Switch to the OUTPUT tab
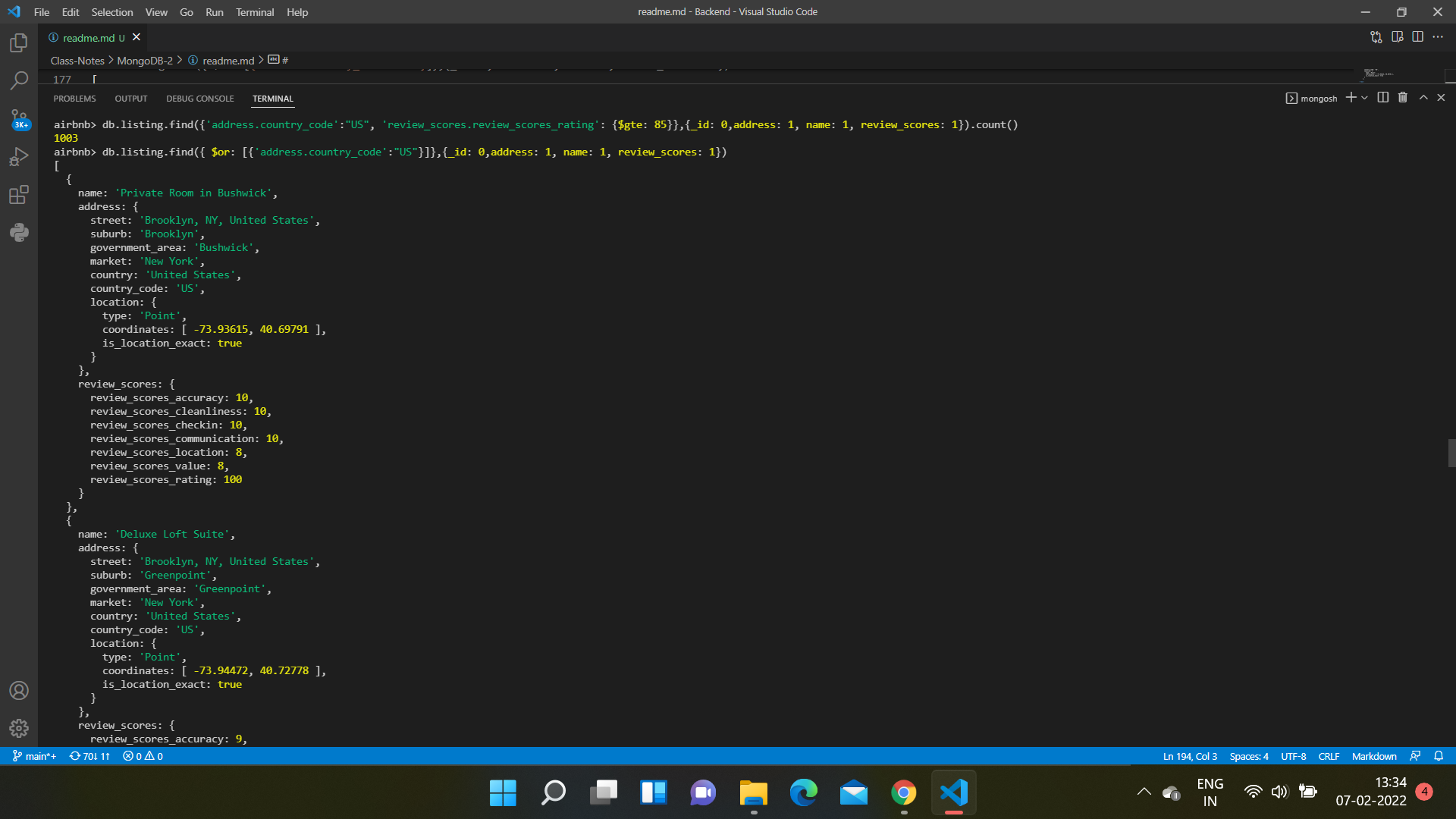The width and height of the screenshot is (1456, 819). [x=130, y=99]
